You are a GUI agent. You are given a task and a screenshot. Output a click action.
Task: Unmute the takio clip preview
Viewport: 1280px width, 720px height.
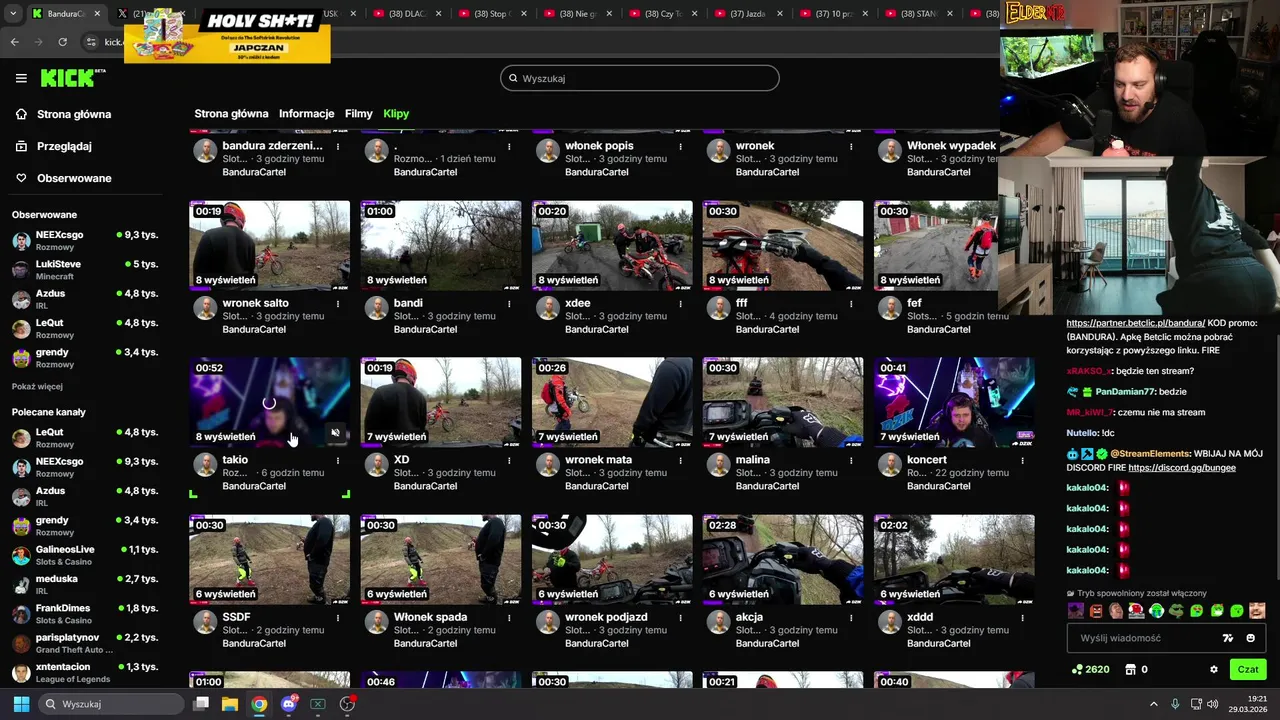point(336,433)
